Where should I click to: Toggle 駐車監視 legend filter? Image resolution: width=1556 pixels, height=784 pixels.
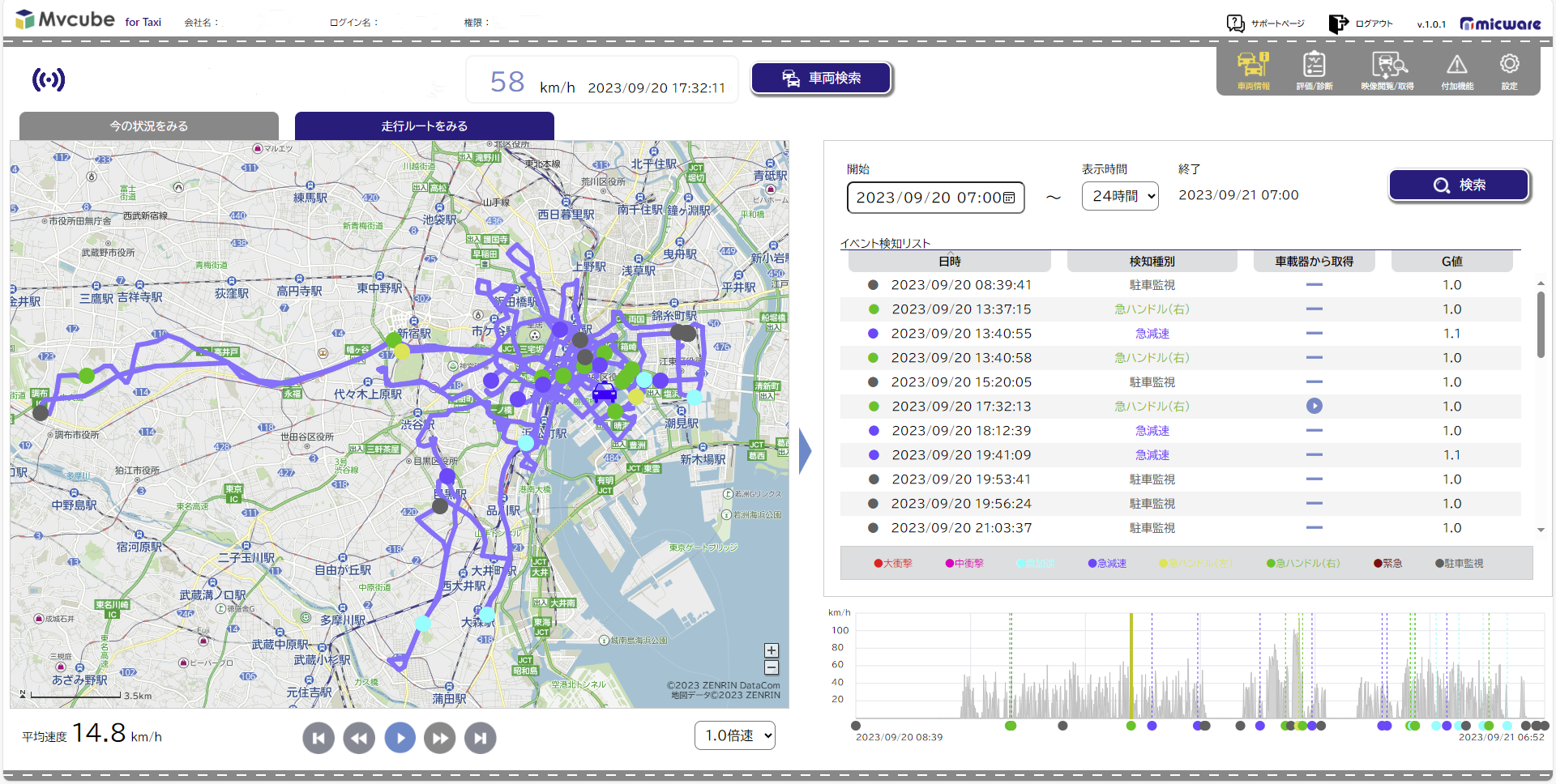[1459, 563]
